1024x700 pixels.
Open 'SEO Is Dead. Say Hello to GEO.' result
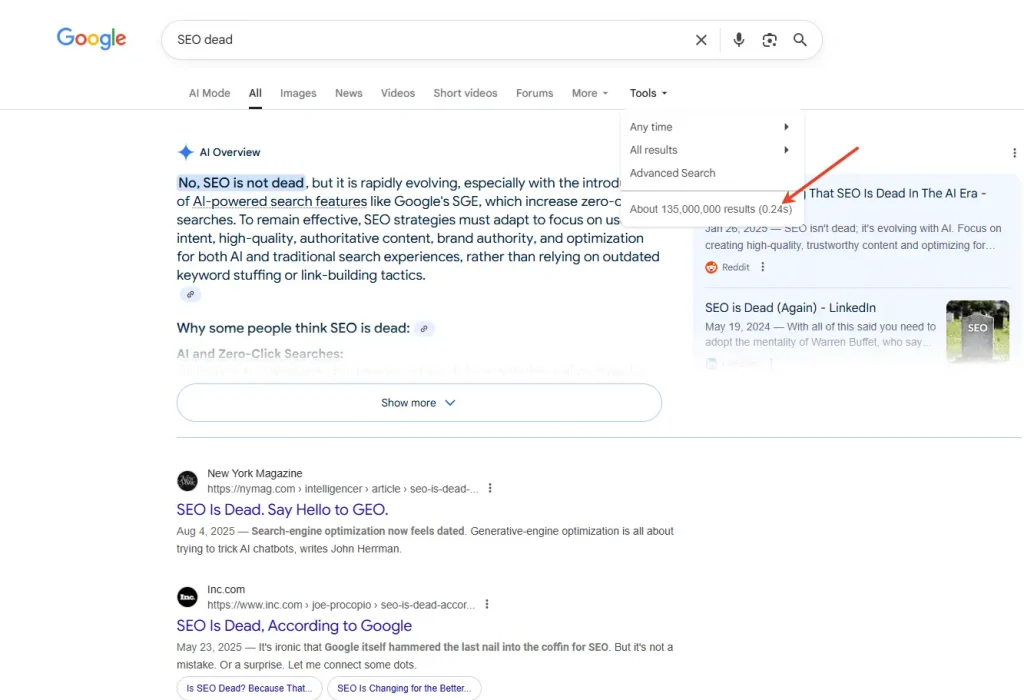(x=282, y=509)
